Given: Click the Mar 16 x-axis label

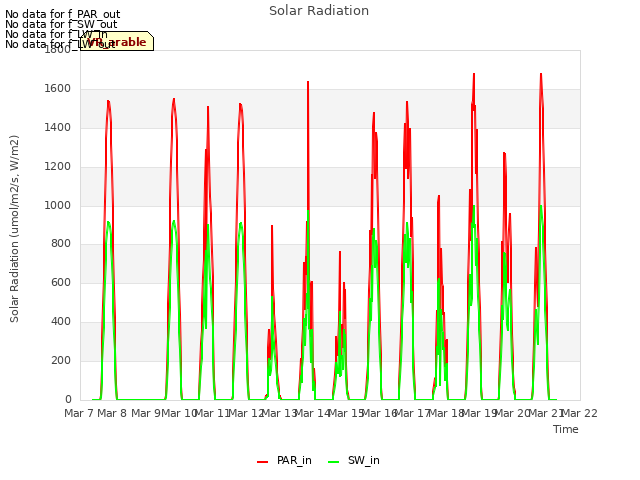Looking at the screenshot, I should pyautogui.click(x=379, y=413).
